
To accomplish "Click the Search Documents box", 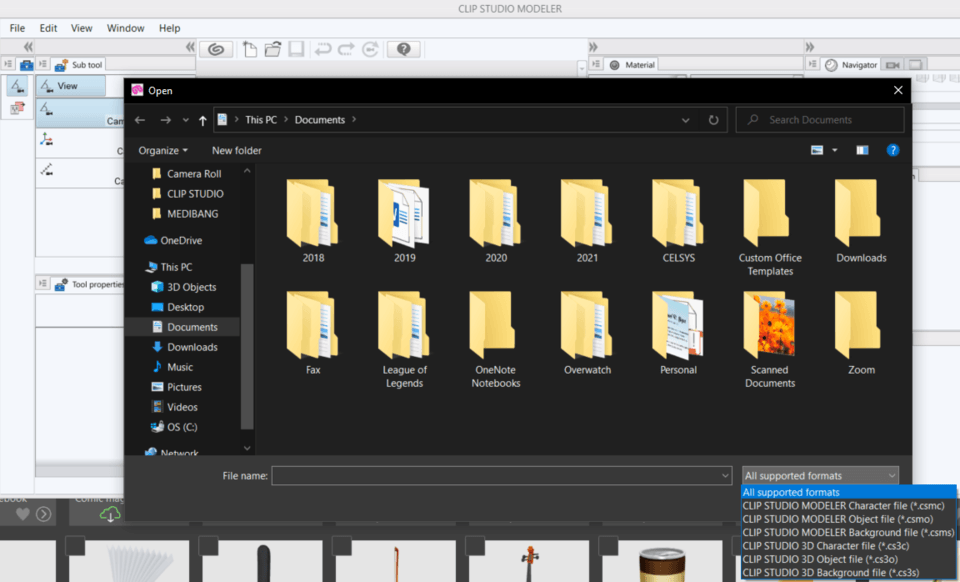I will [820, 120].
